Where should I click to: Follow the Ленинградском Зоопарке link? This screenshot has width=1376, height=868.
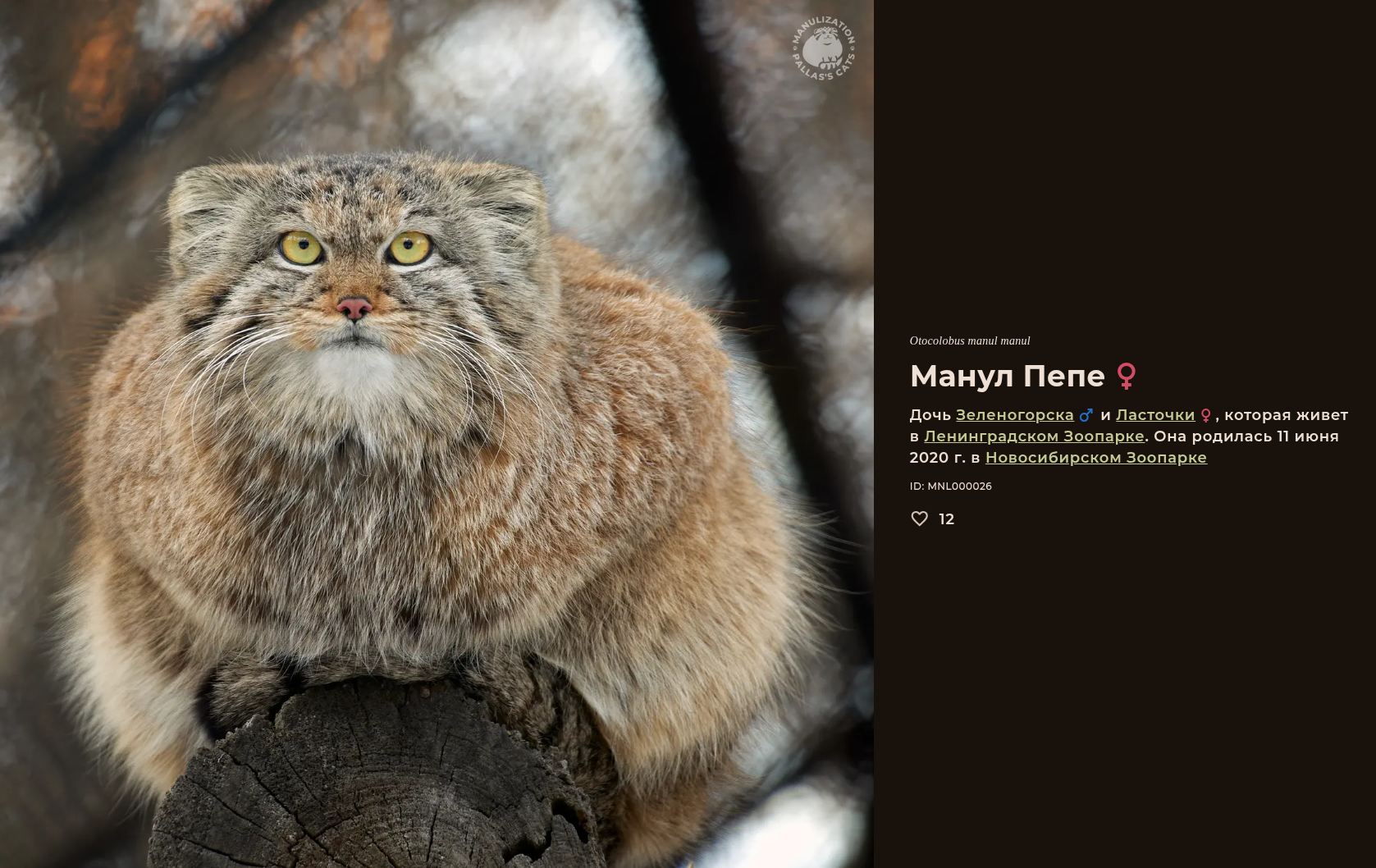pyautogui.click(x=1034, y=436)
